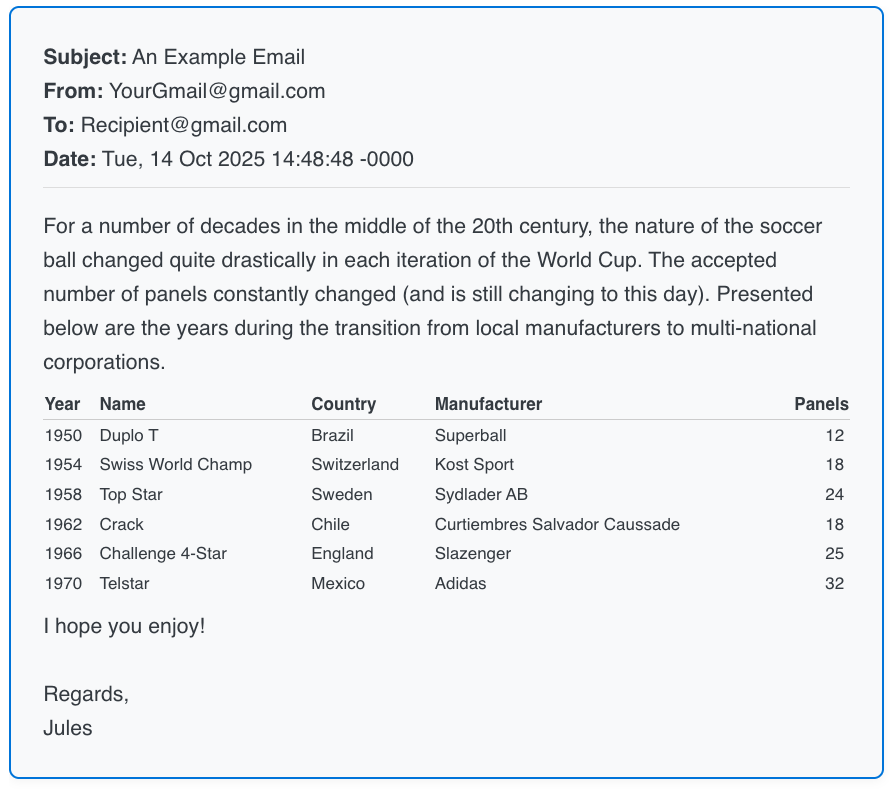Click the recipient address Recipient@gmail.com
The image size is (890, 789).
[x=184, y=125]
